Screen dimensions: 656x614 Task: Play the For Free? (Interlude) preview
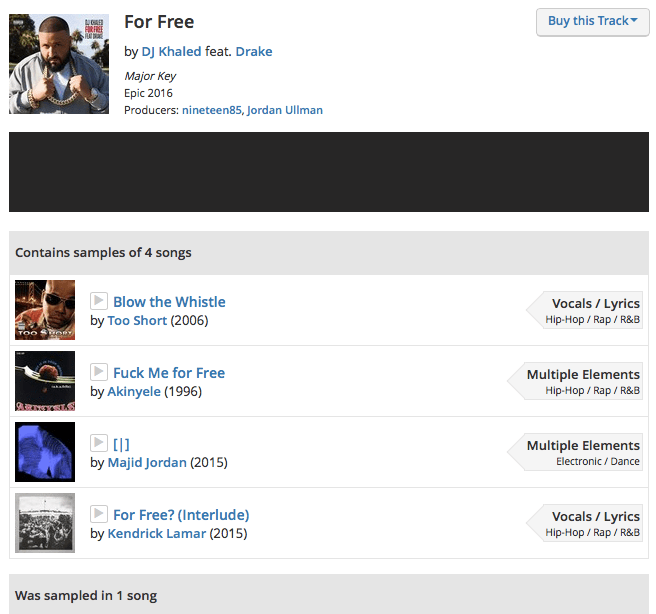99,514
